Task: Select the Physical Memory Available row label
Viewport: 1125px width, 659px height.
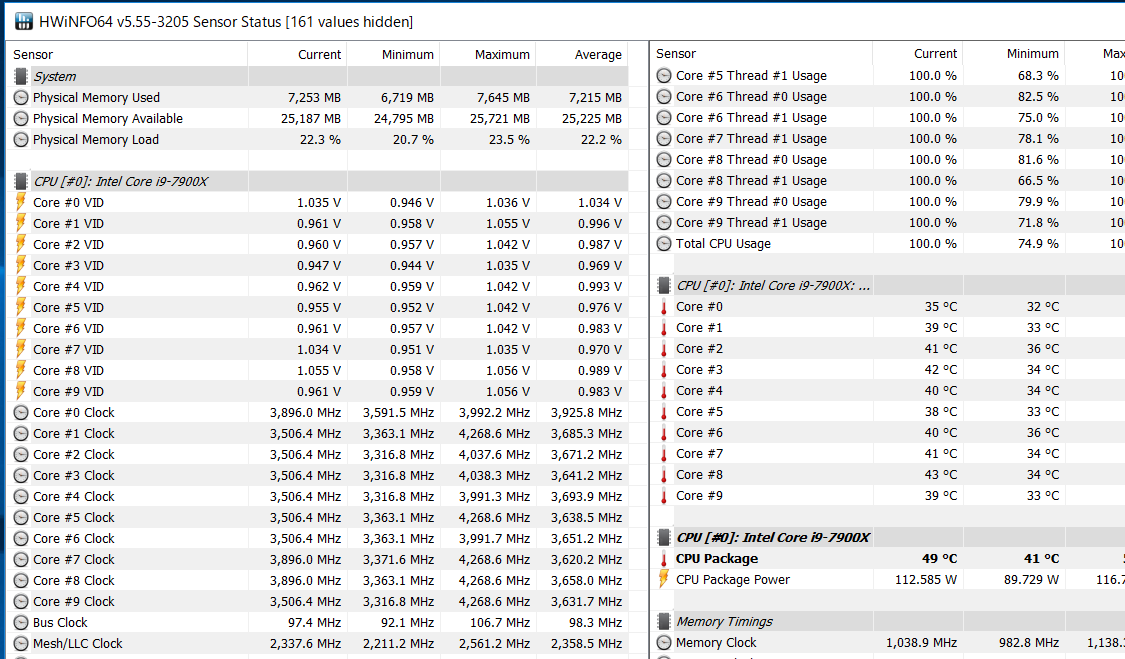Action: click(108, 118)
